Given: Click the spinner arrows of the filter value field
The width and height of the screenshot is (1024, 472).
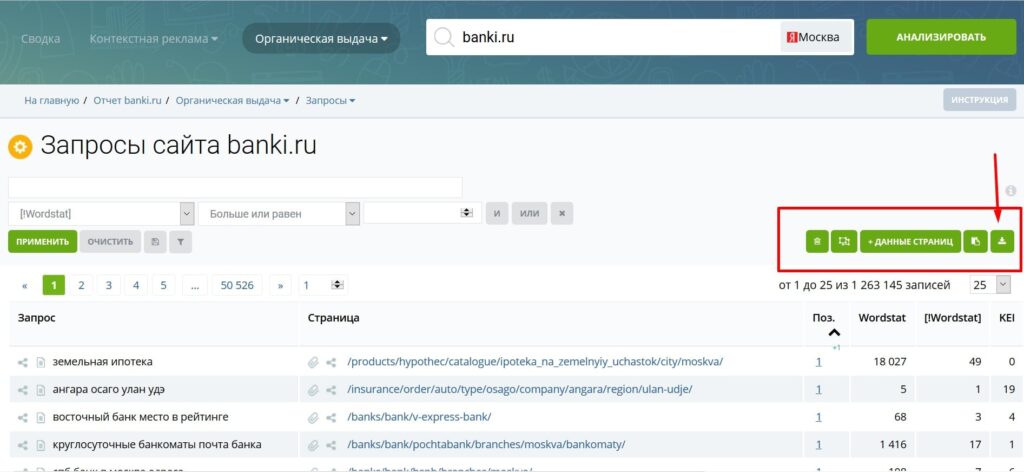Looking at the screenshot, I should tap(466, 213).
